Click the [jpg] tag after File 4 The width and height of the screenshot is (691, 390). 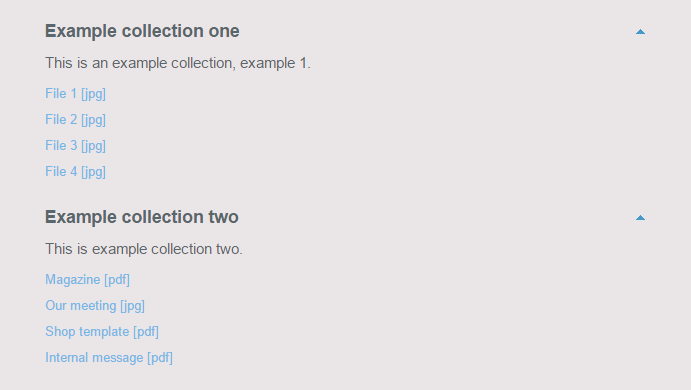click(x=93, y=171)
